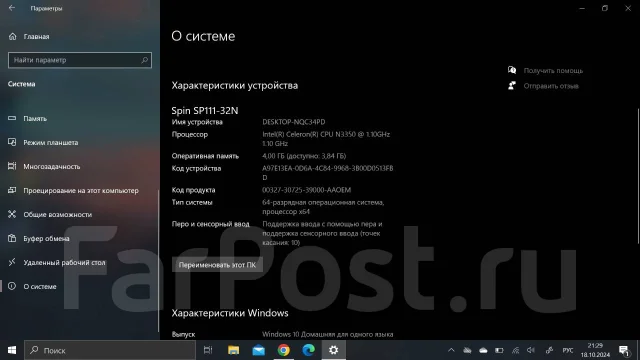The width and height of the screenshot is (640, 360).
Task: Click device name DESKTOP-NQC34PD text
Action: click(x=293, y=122)
